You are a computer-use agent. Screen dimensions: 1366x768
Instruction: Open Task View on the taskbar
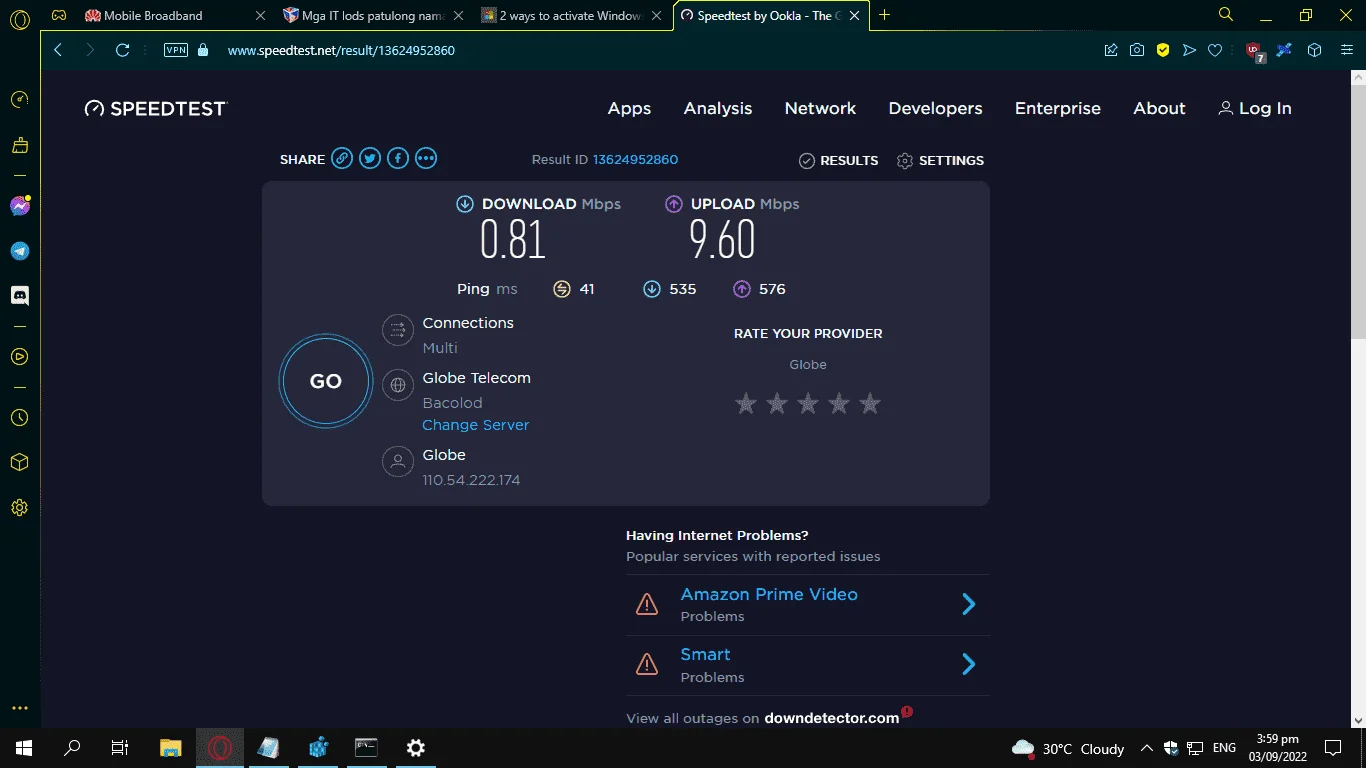[120, 748]
